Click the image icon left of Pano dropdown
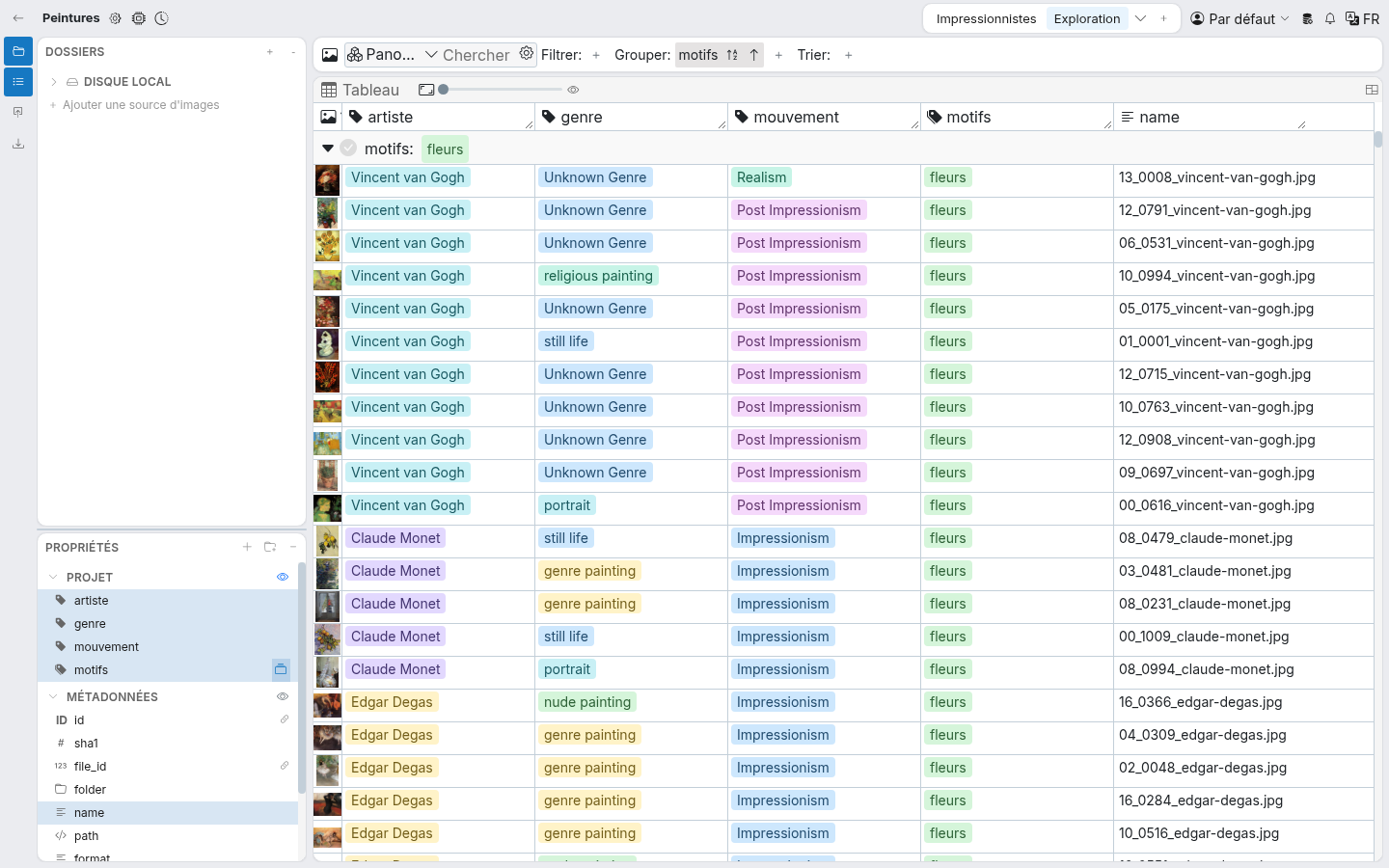1389x868 pixels. pyautogui.click(x=330, y=55)
